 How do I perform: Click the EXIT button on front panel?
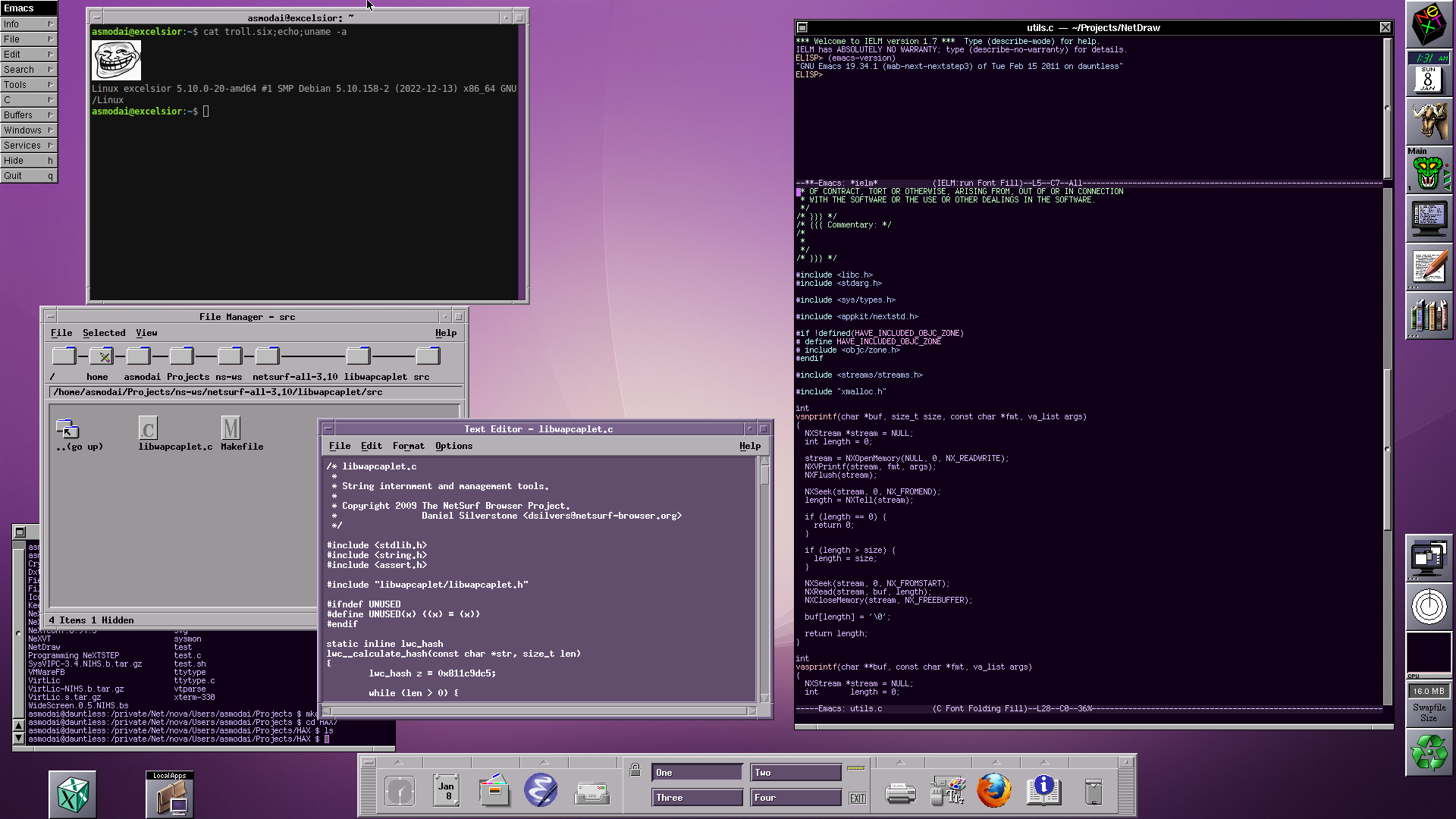point(857,799)
